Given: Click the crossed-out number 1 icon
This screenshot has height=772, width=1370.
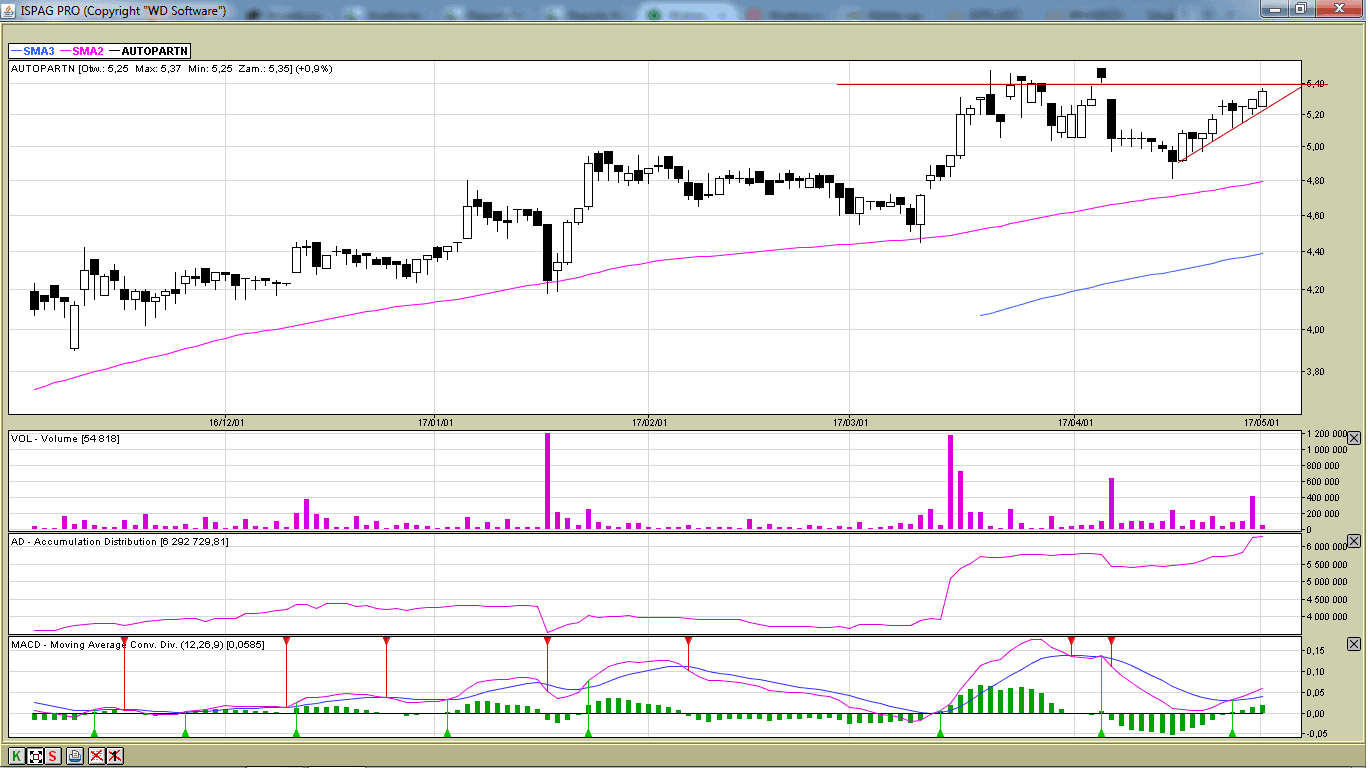Looking at the screenshot, I should click(115, 756).
